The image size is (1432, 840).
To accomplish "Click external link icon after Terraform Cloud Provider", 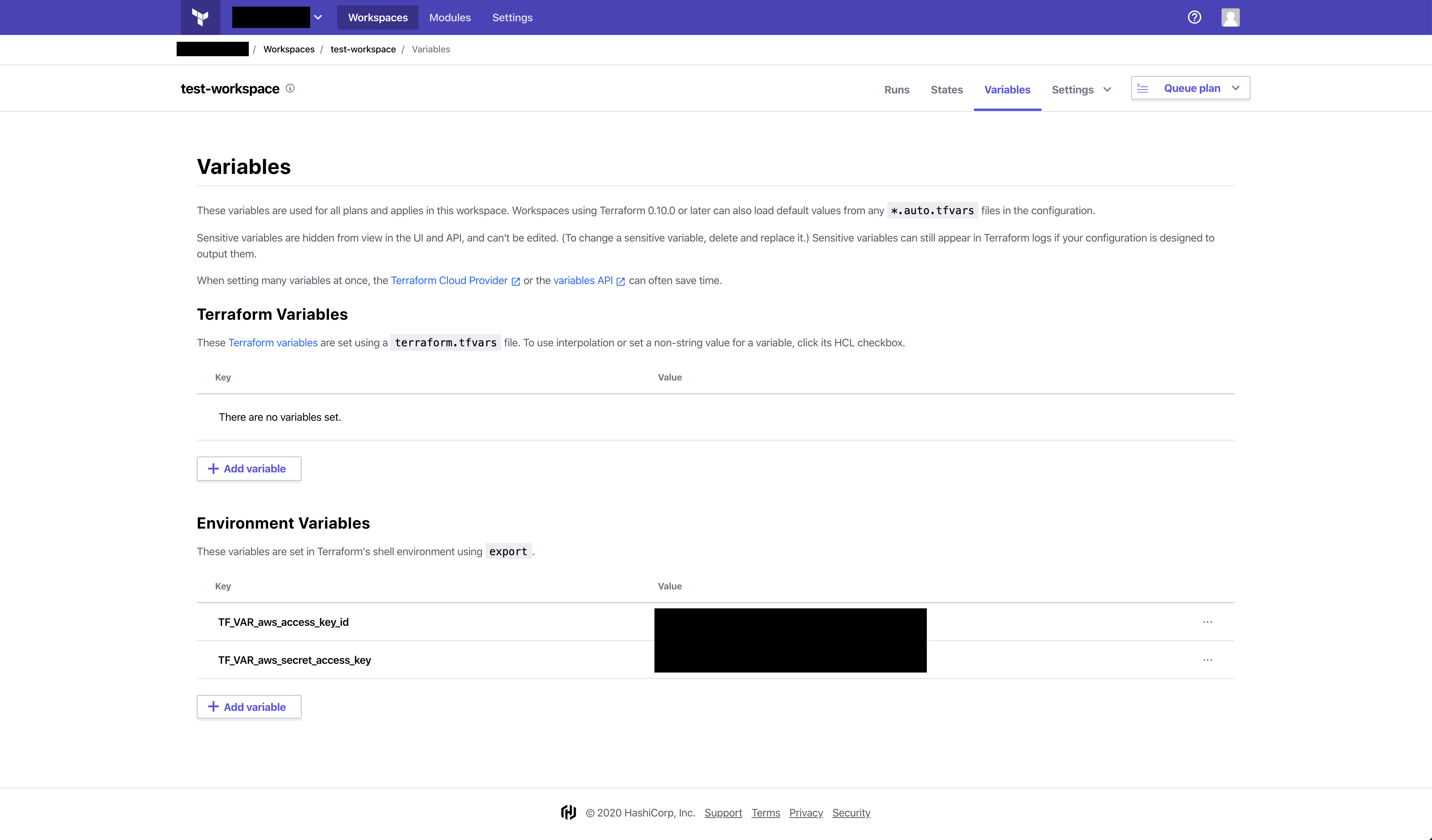I will (515, 281).
